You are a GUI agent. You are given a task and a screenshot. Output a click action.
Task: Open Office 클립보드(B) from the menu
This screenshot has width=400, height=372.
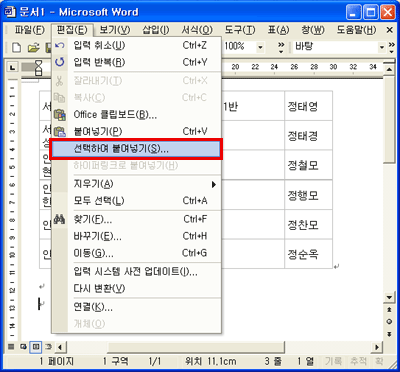pos(137,115)
